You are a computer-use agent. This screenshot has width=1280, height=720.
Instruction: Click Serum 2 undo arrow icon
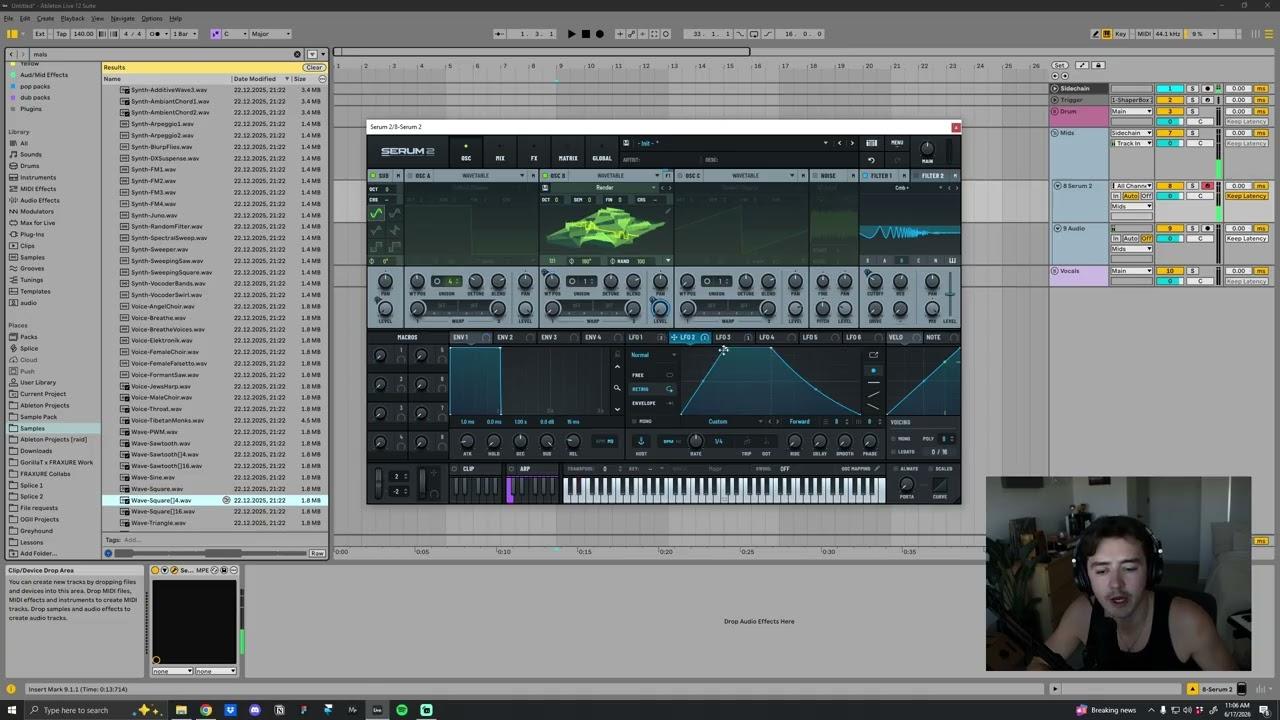click(871, 160)
